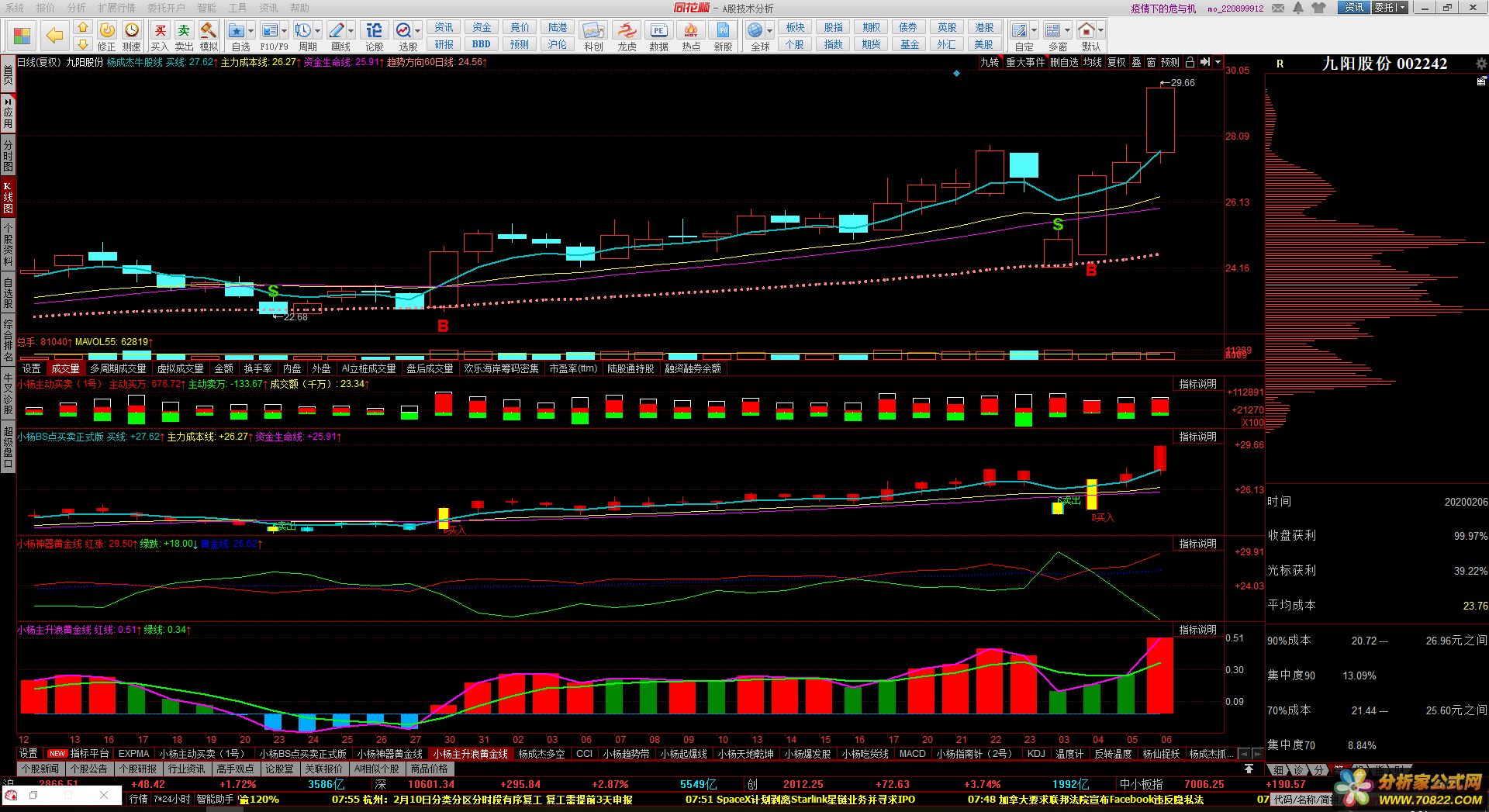The image size is (1489, 812).
Task: Click the 默认 home layout icon
Action: (1087, 30)
